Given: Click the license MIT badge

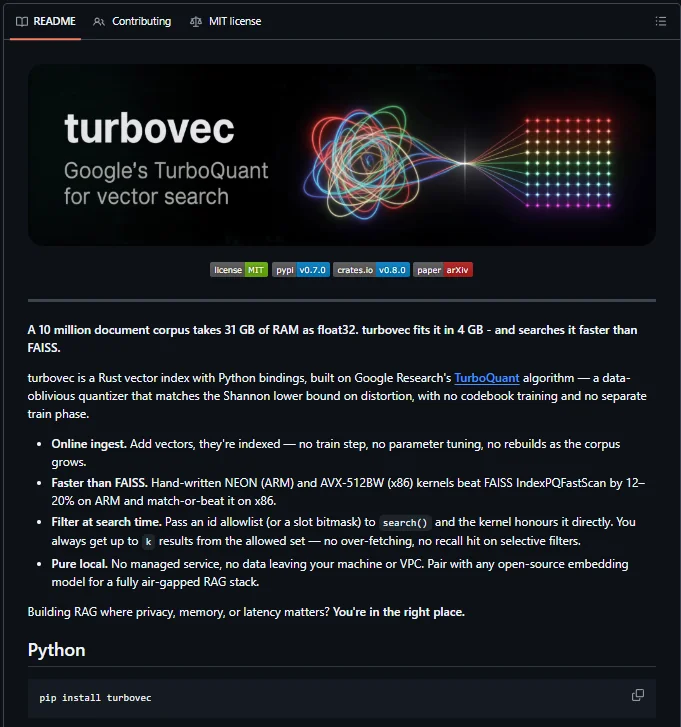Looking at the screenshot, I should click(x=239, y=270).
